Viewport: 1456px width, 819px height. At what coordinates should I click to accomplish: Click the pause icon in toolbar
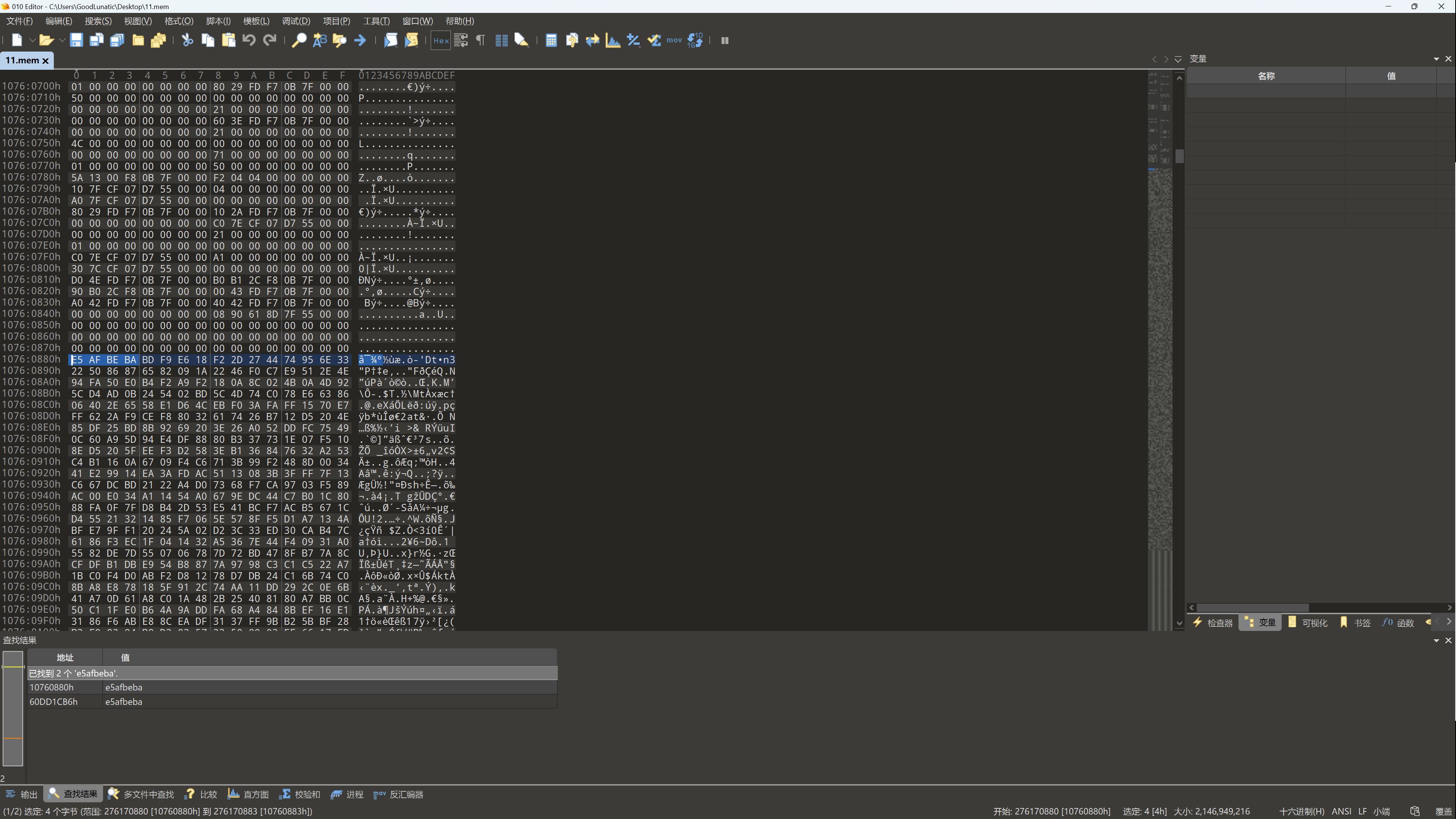tap(725, 40)
